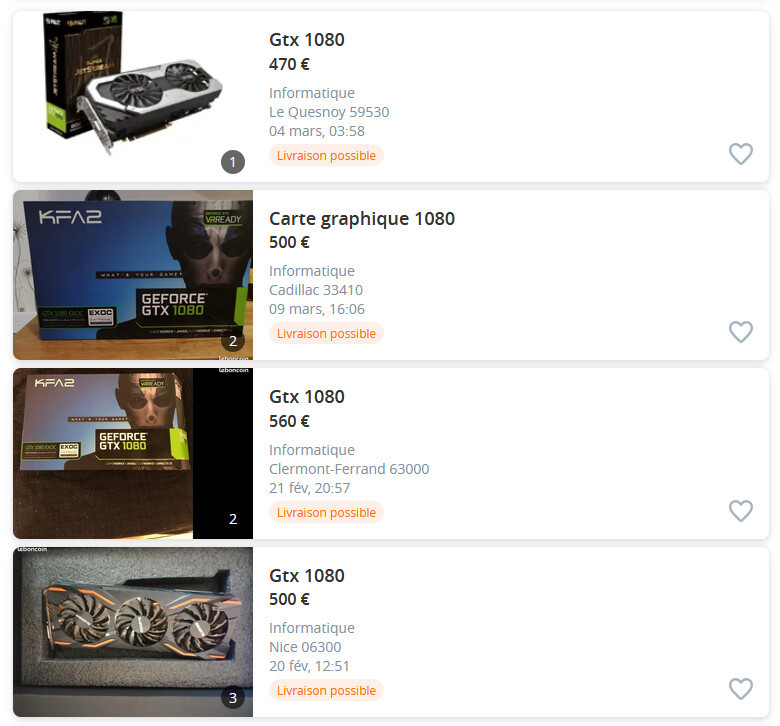Click Livraison possible tag on Clermont-Ferrand listing
780x726 pixels.
(326, 513)
